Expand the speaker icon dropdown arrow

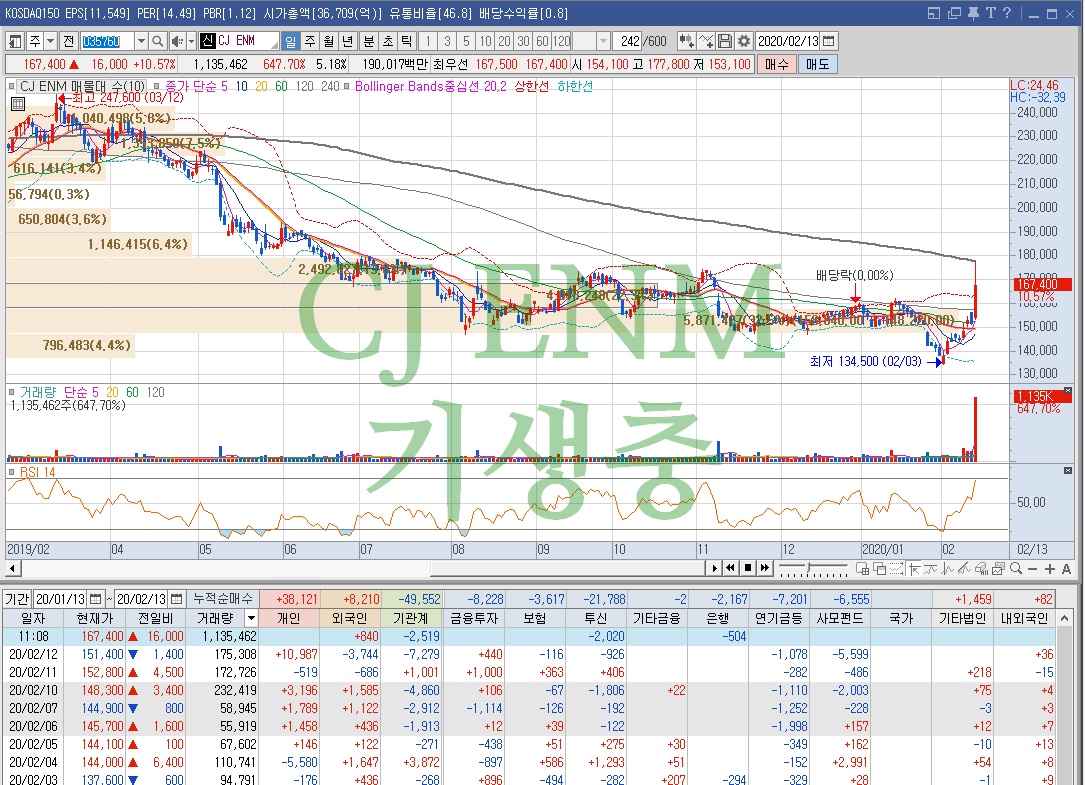pyautogui.click(x=191, y=42)
